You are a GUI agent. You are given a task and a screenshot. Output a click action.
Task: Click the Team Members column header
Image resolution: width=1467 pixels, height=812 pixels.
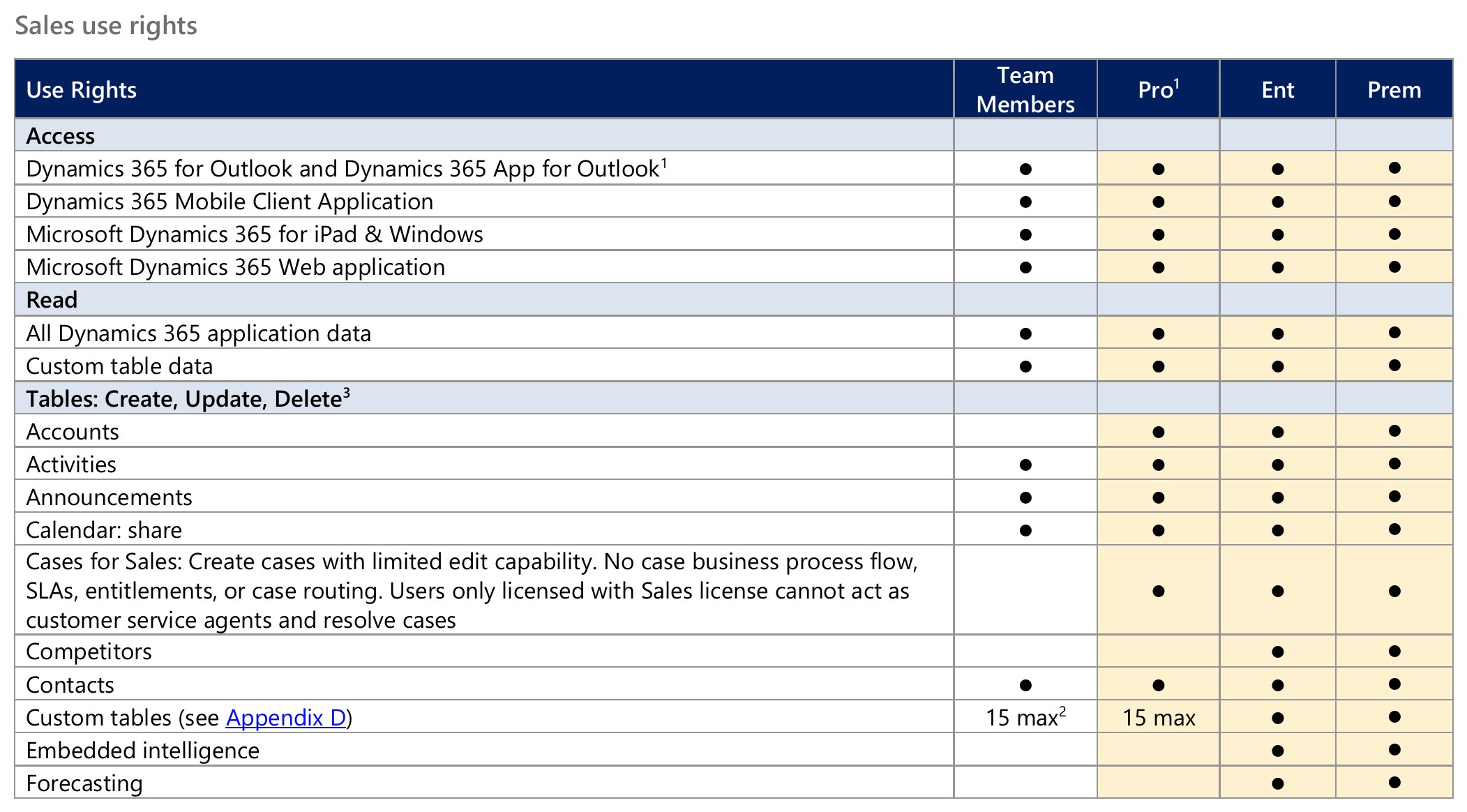1025,90
